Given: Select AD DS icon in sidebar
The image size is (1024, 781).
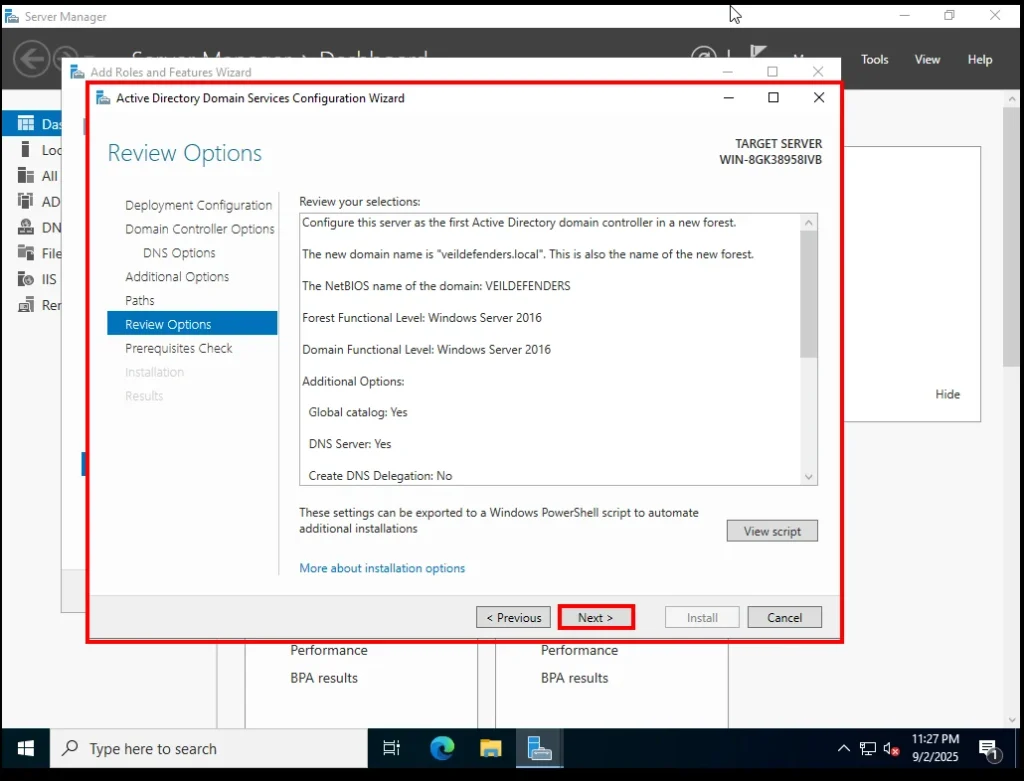Looking at the screenshot, I should (x=25, y=201).
